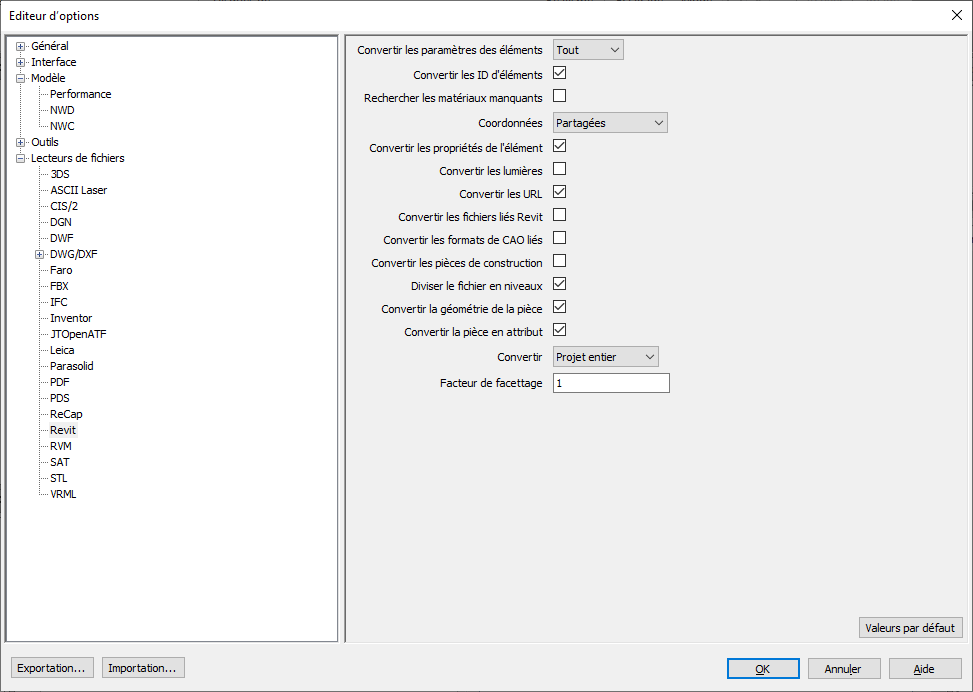Select the Performance item under Modèle
The image size is (973, 692).
pyautogui.click(x=81, y=94)
